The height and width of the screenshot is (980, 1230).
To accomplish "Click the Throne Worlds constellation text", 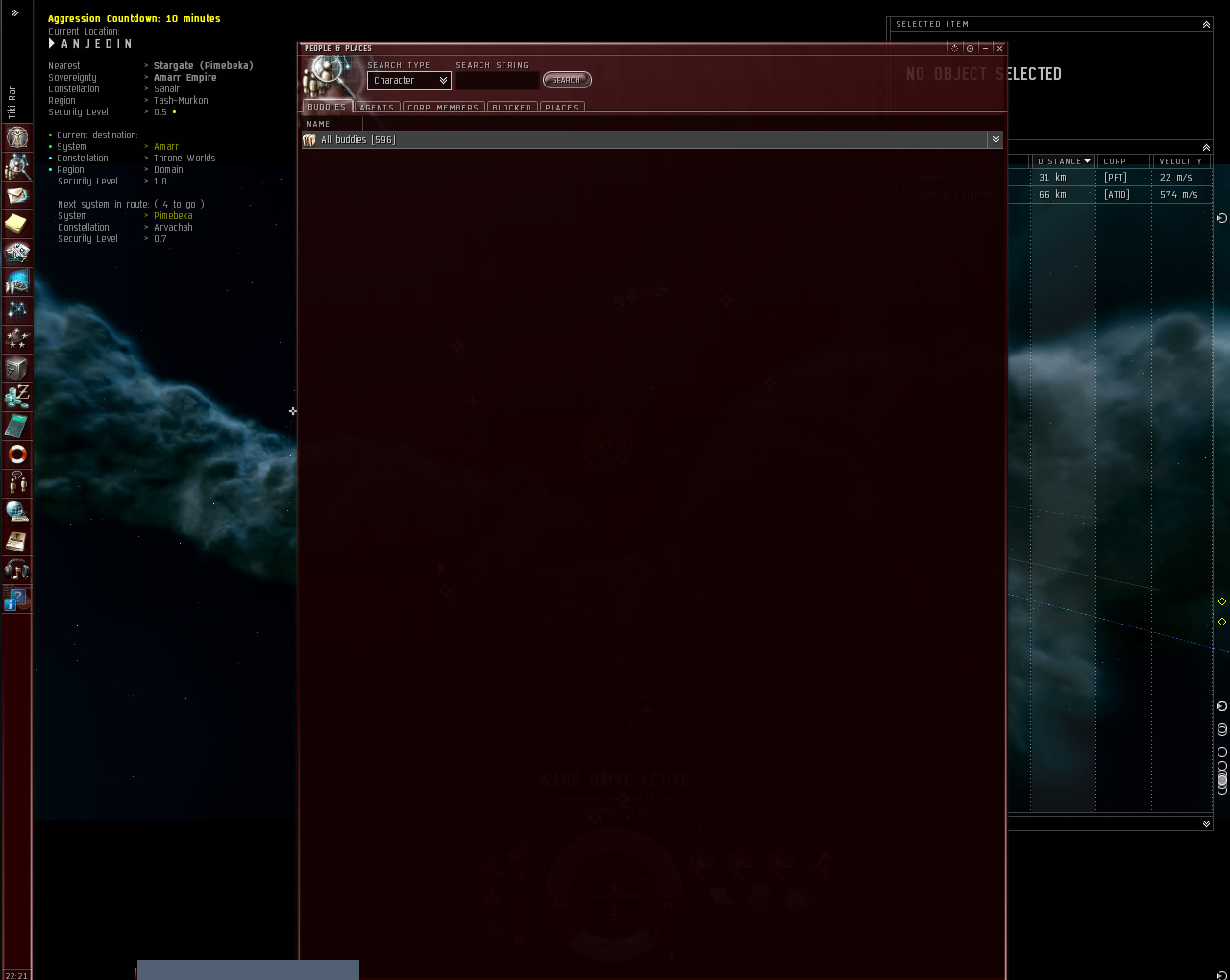I will coord(184,159).
